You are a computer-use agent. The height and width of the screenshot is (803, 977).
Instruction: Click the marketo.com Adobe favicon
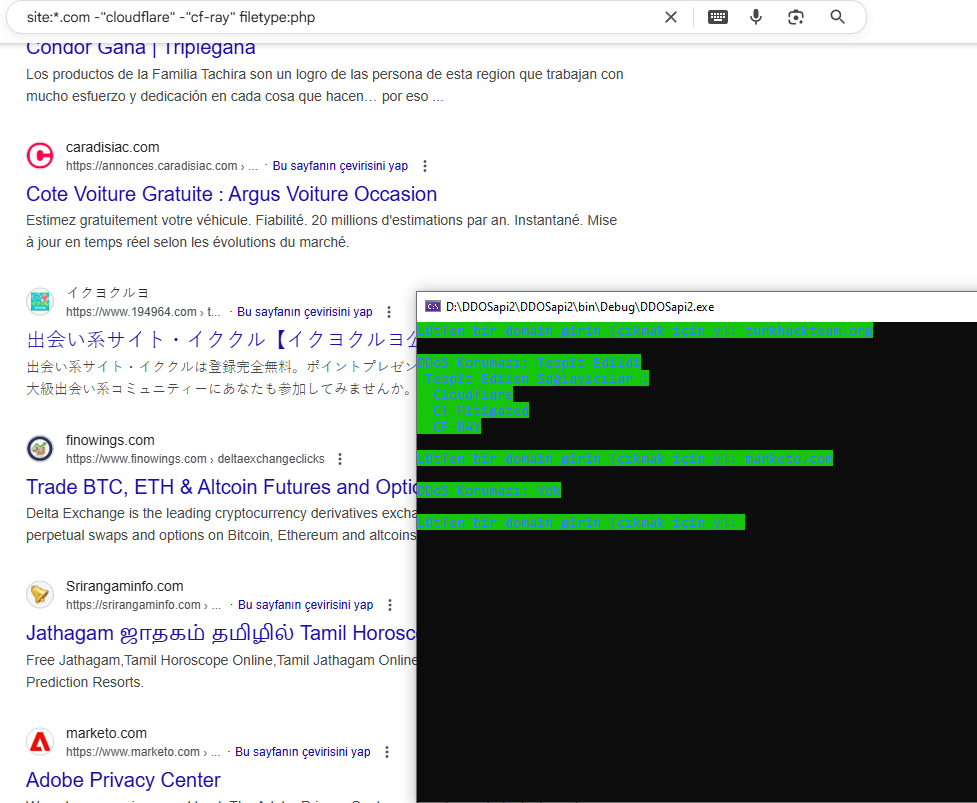40,741
